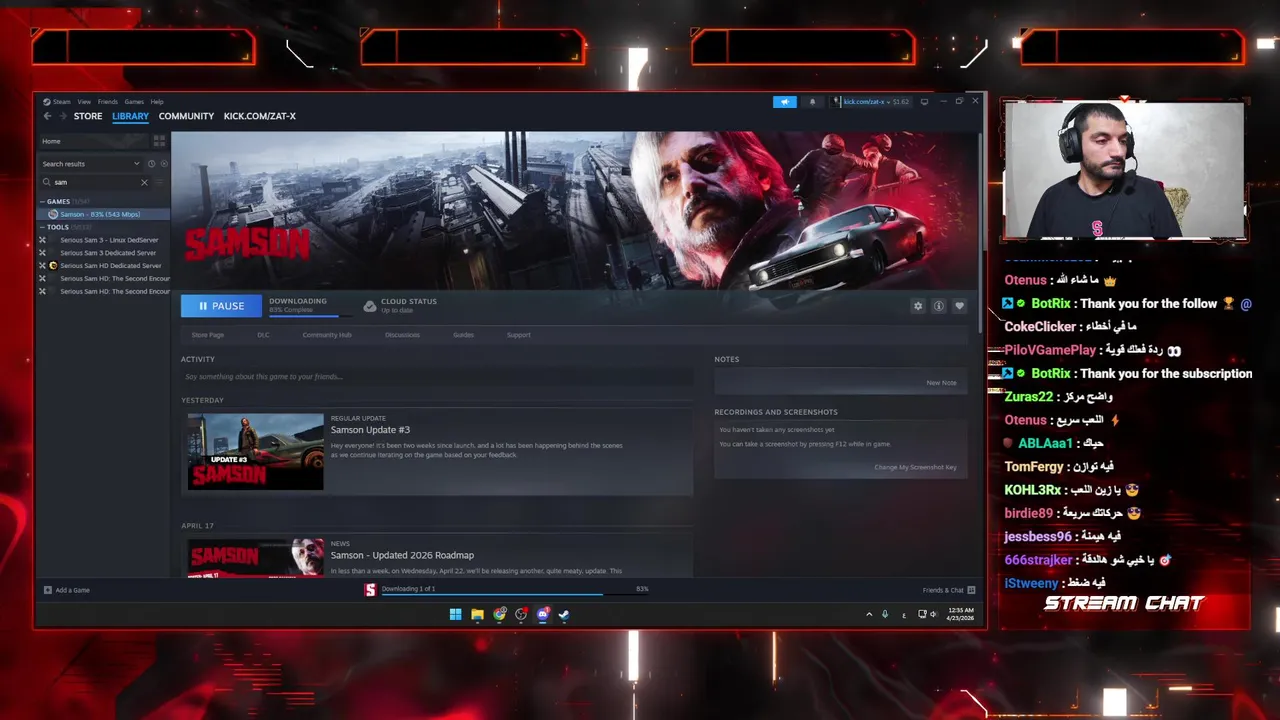Click the Steam logo in menu bar
The height and width of the screenshot is (720, 1280).
(x=47, y=101)
